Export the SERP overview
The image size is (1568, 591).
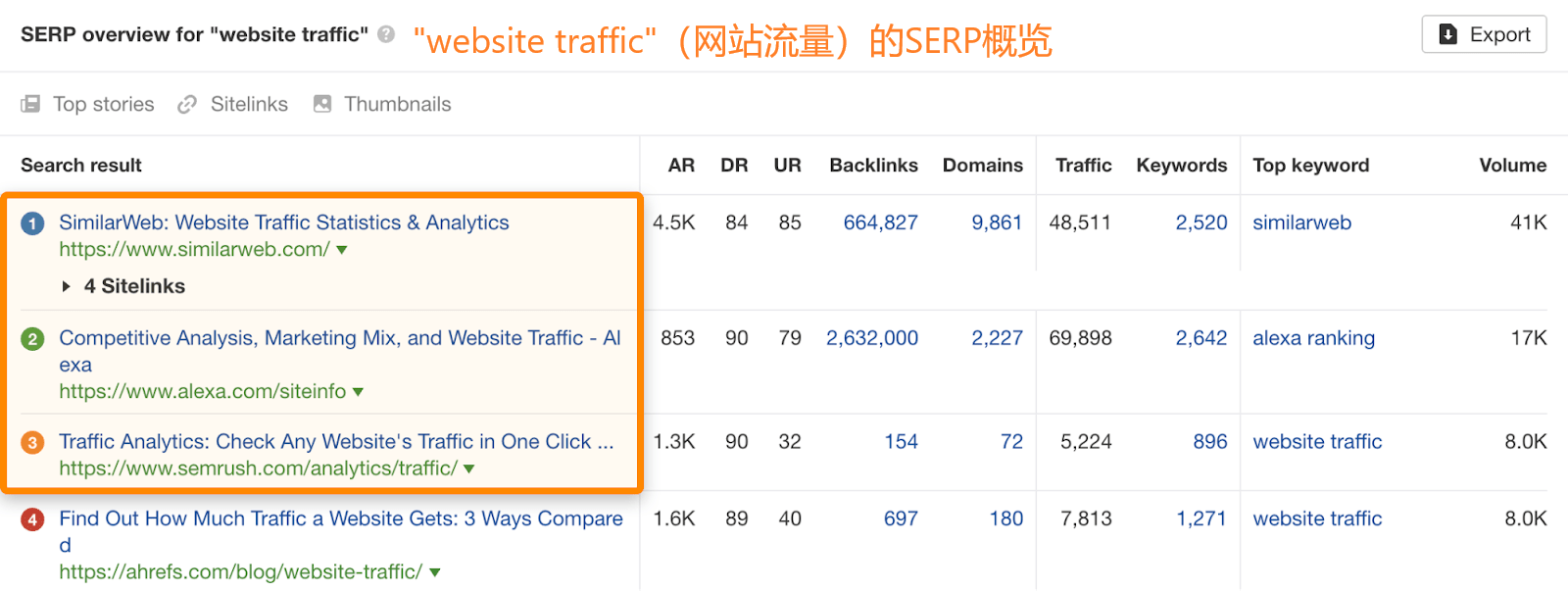[1484, 34]
